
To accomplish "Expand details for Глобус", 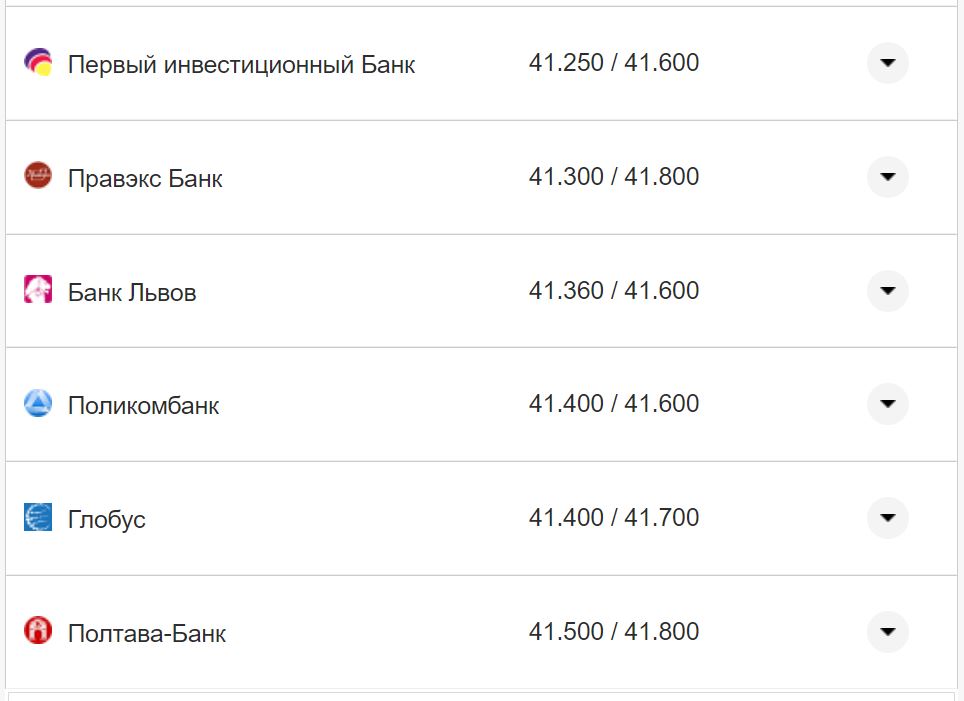I will [x=887, y=518].
